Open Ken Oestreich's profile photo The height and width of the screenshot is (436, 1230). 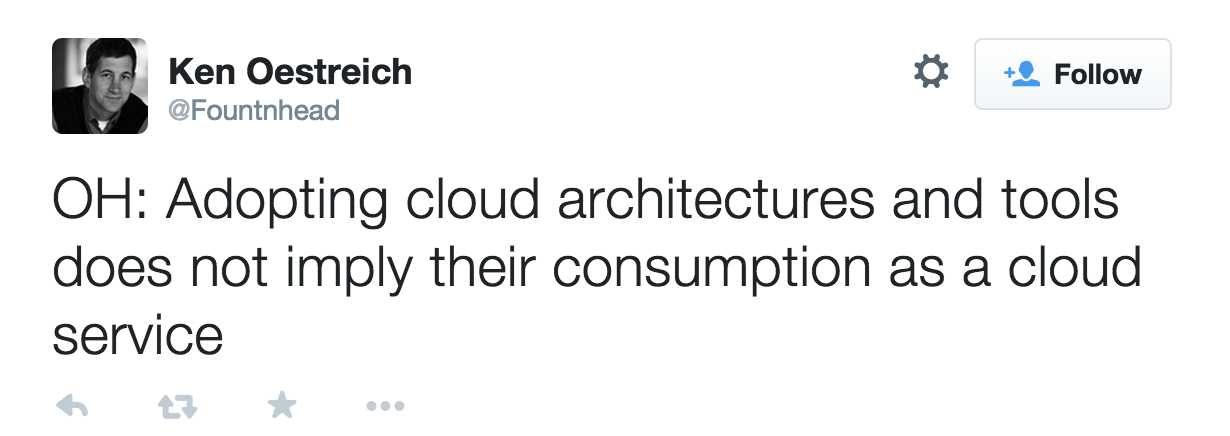[x=100, y=86]
